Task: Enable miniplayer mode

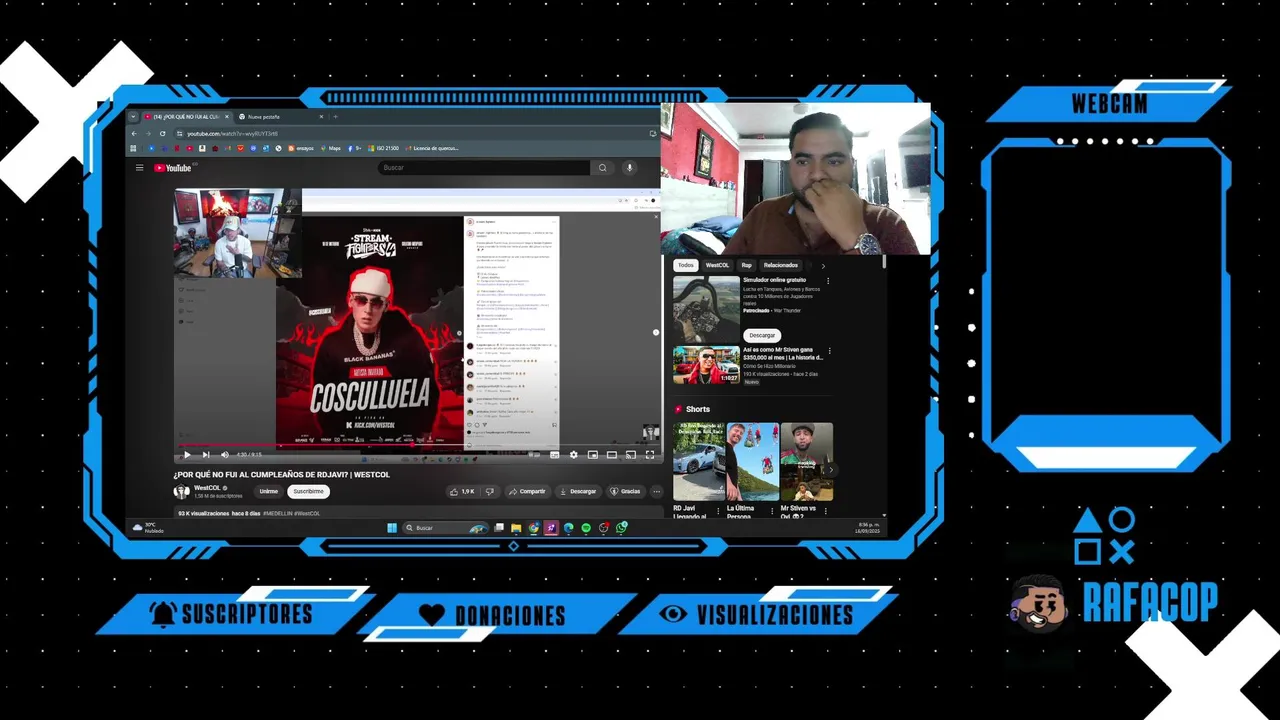Action: [592, 455]
